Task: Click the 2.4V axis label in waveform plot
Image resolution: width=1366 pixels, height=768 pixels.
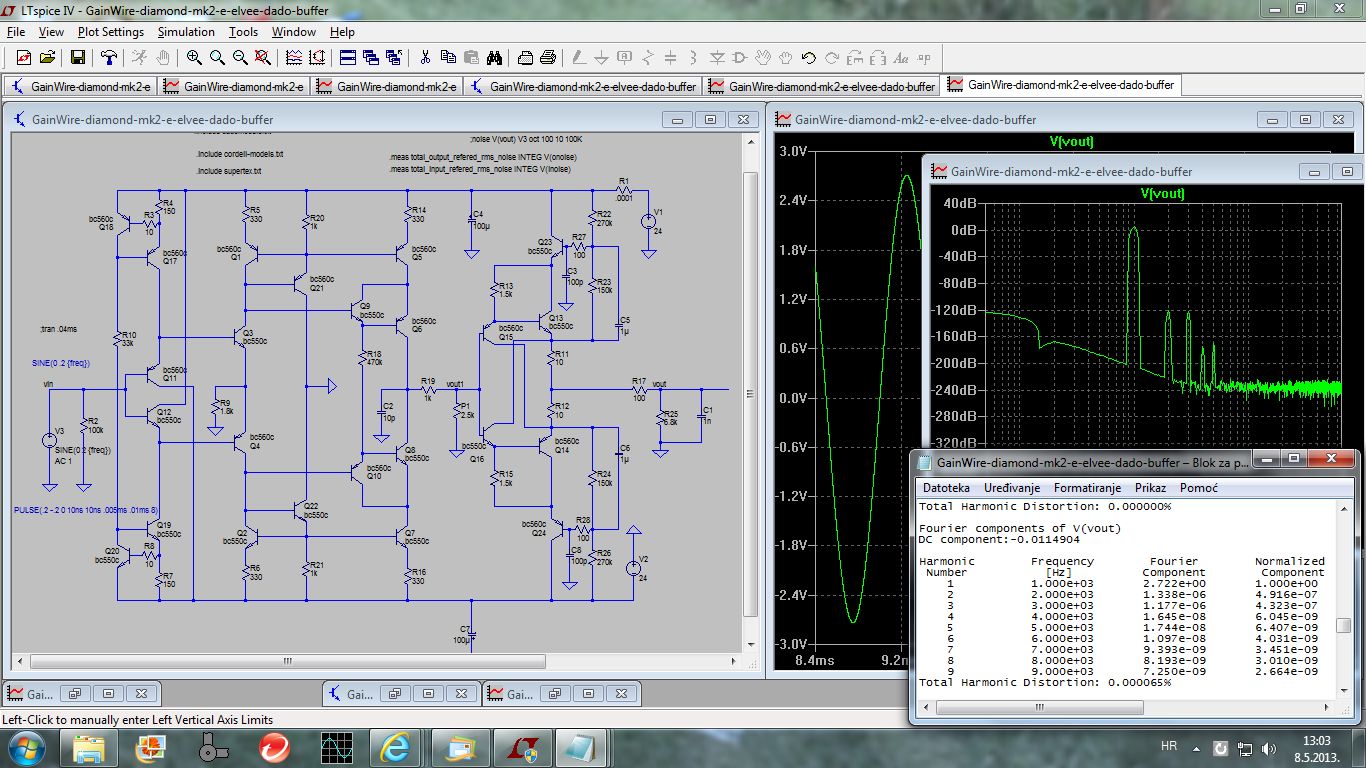Action: (x=792, y=200)
